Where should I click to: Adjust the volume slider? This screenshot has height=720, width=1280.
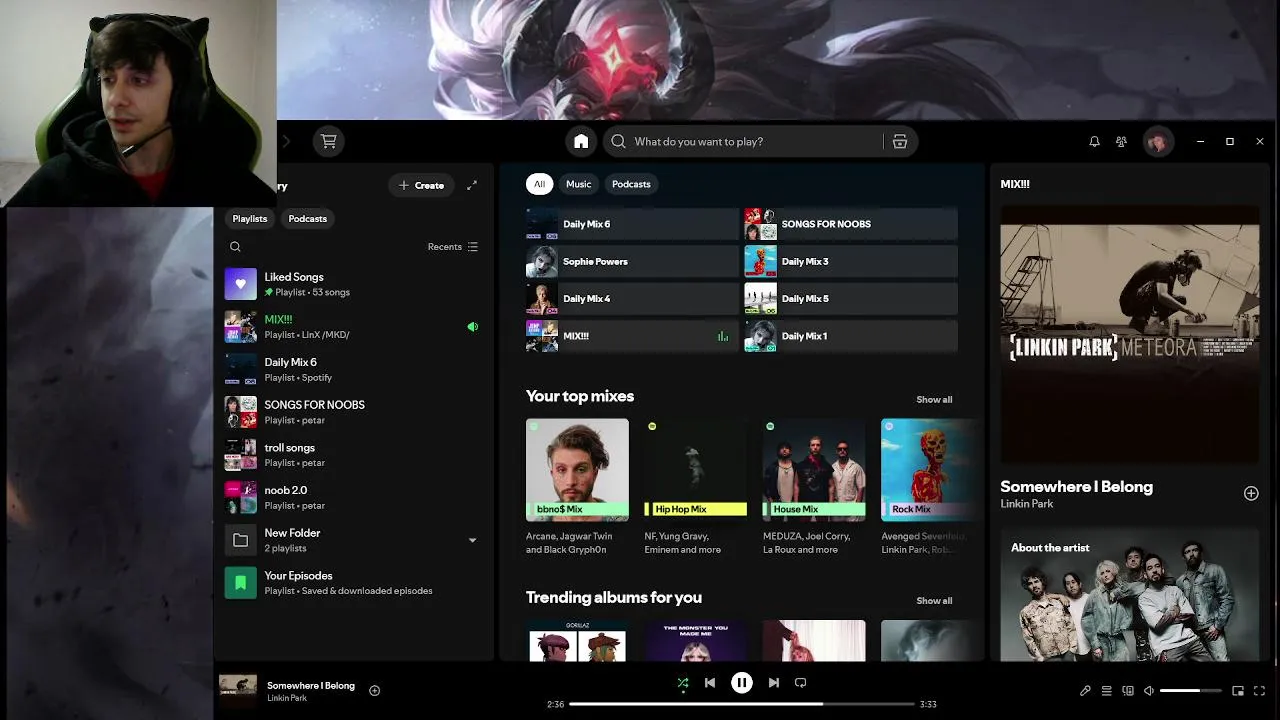1191,691
